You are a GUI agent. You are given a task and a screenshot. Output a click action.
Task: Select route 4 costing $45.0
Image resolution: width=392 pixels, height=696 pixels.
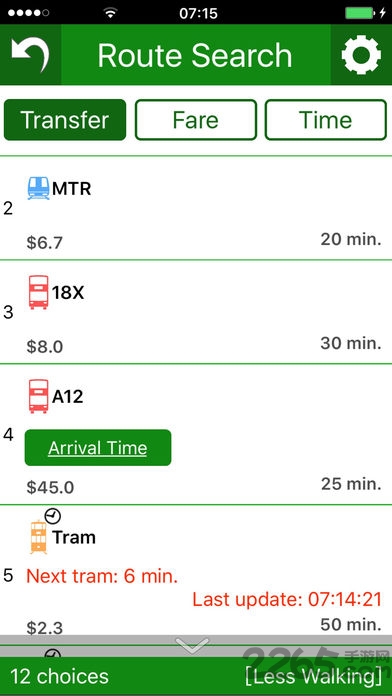click(196, 435)
